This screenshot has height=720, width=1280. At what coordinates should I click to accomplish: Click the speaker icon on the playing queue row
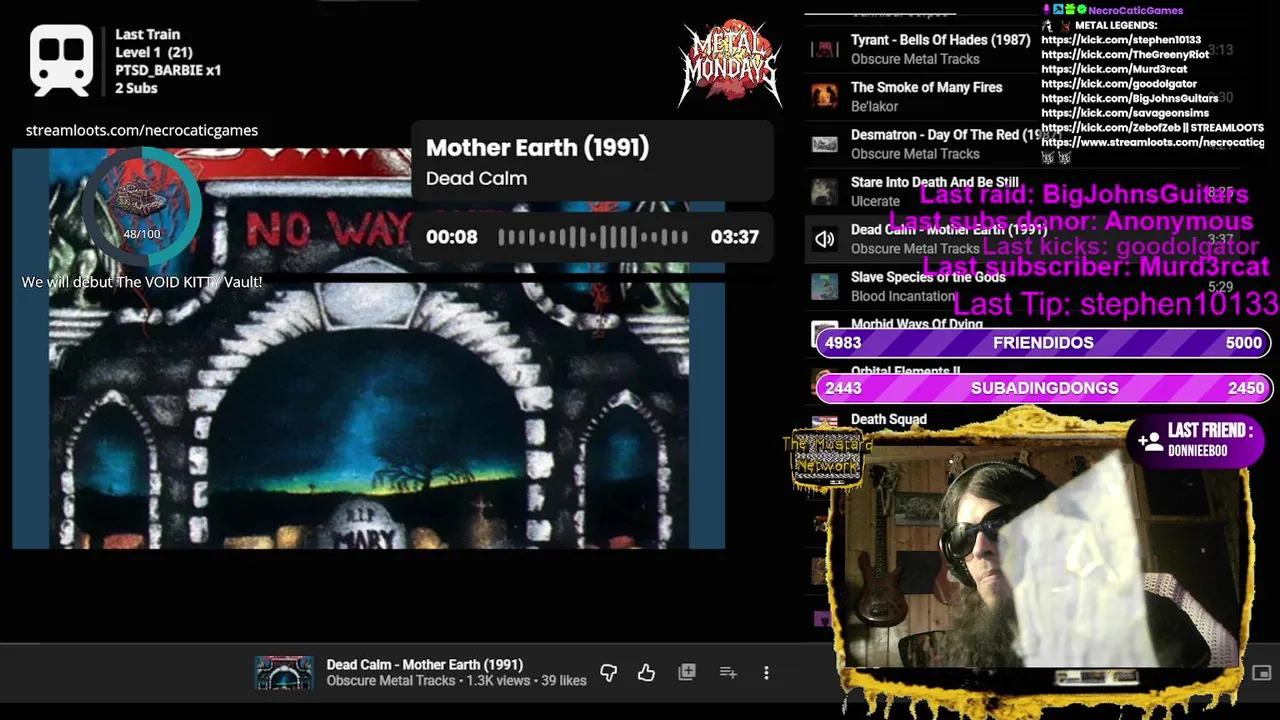[x=824, y=239]
